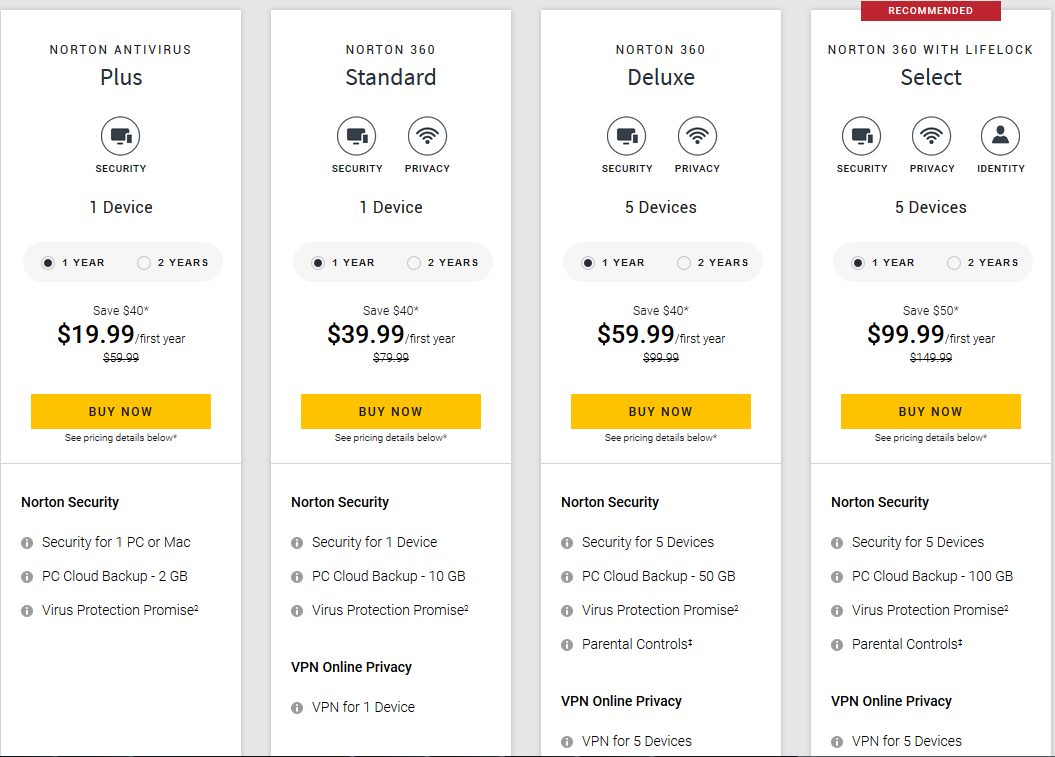Click the $59.99 price for Deluxe

point(635,334)
